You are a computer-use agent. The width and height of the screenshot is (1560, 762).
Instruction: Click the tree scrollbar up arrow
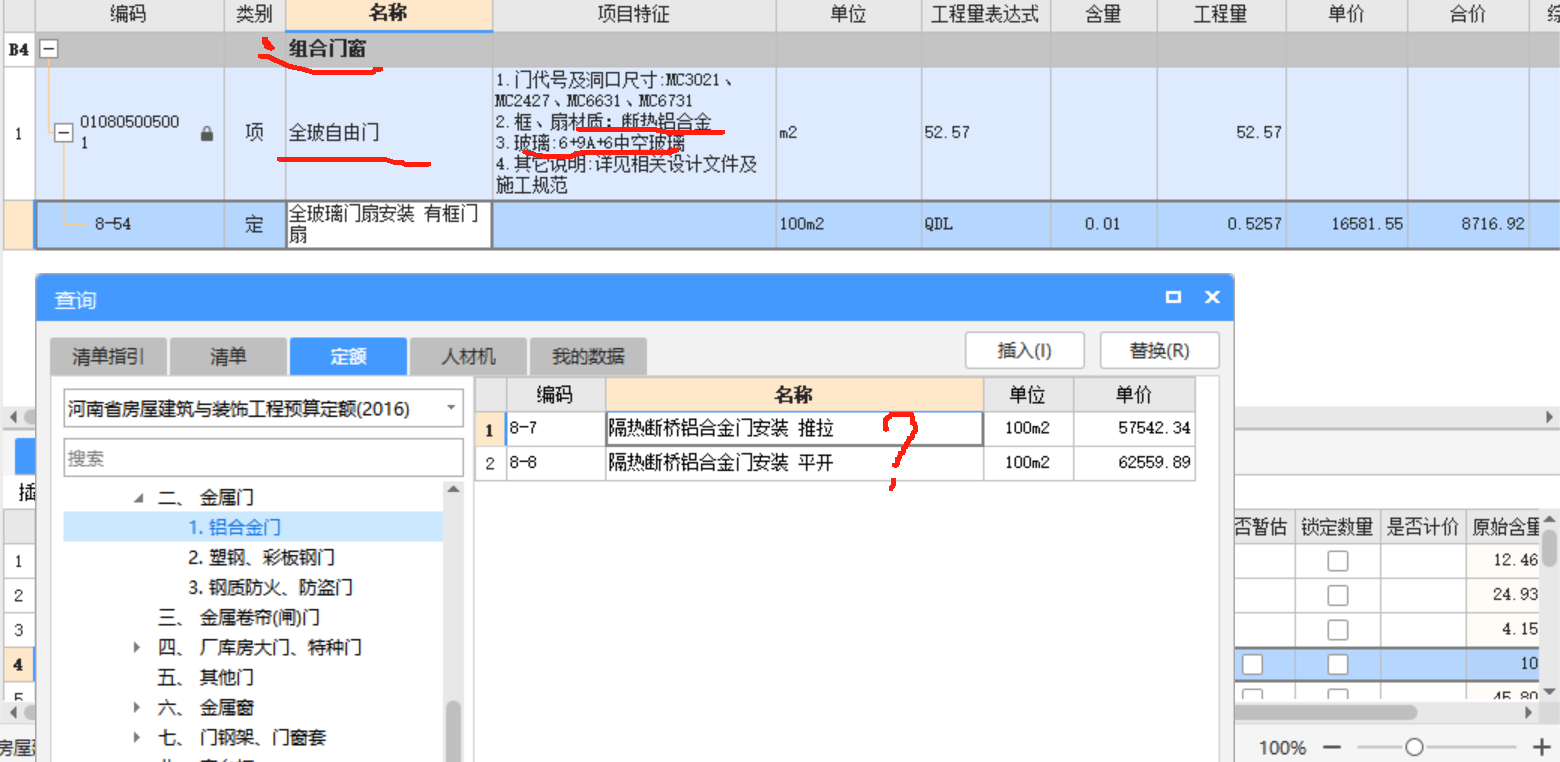click(x=453, y=490)
